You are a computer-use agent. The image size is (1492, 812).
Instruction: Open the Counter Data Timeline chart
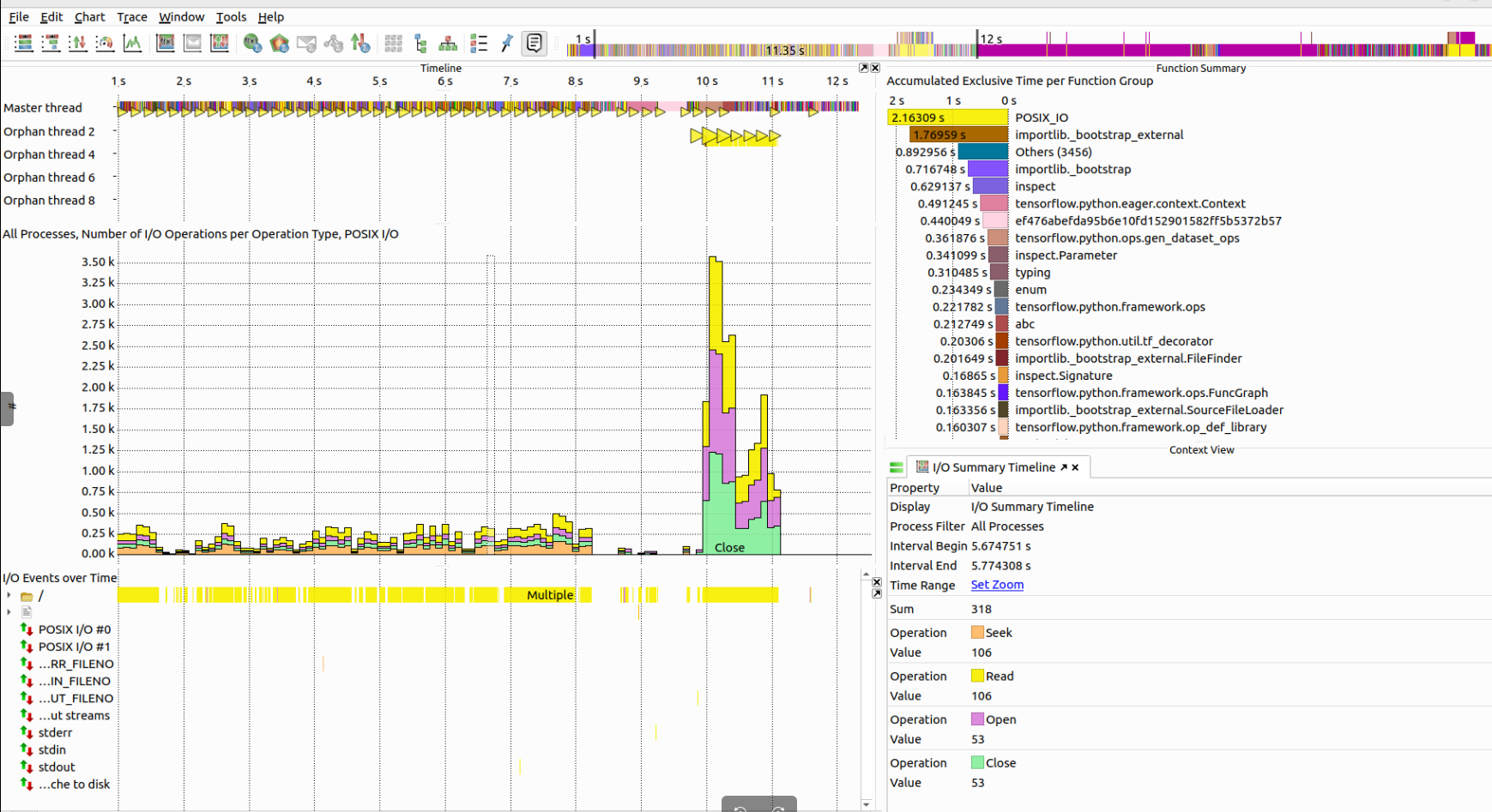[132, 43]
